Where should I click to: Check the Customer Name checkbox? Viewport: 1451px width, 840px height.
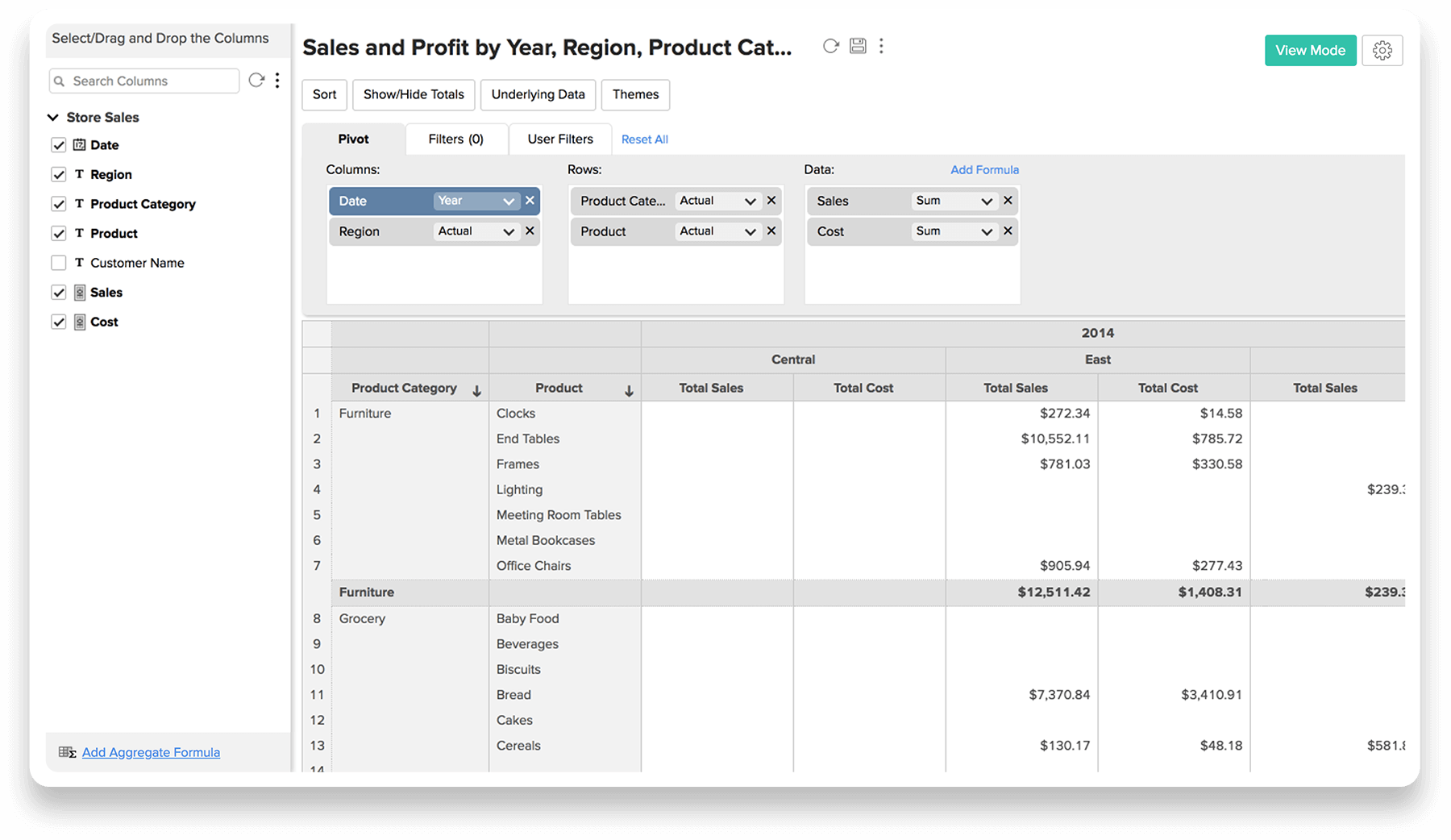58,263
